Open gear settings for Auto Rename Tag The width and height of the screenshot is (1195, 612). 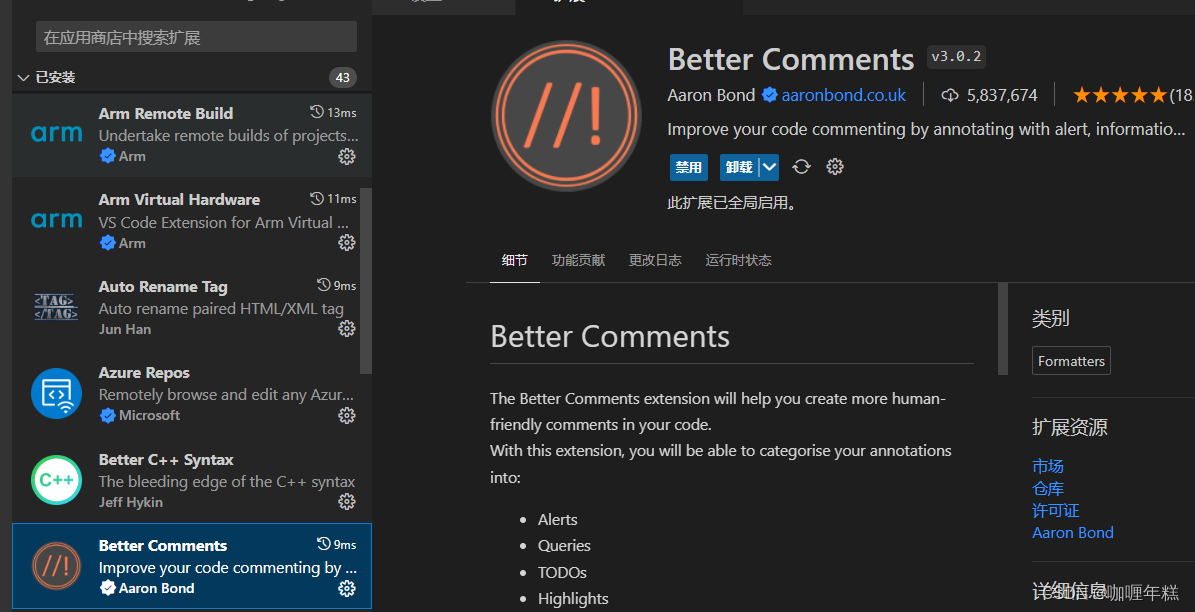coord(347,328)
